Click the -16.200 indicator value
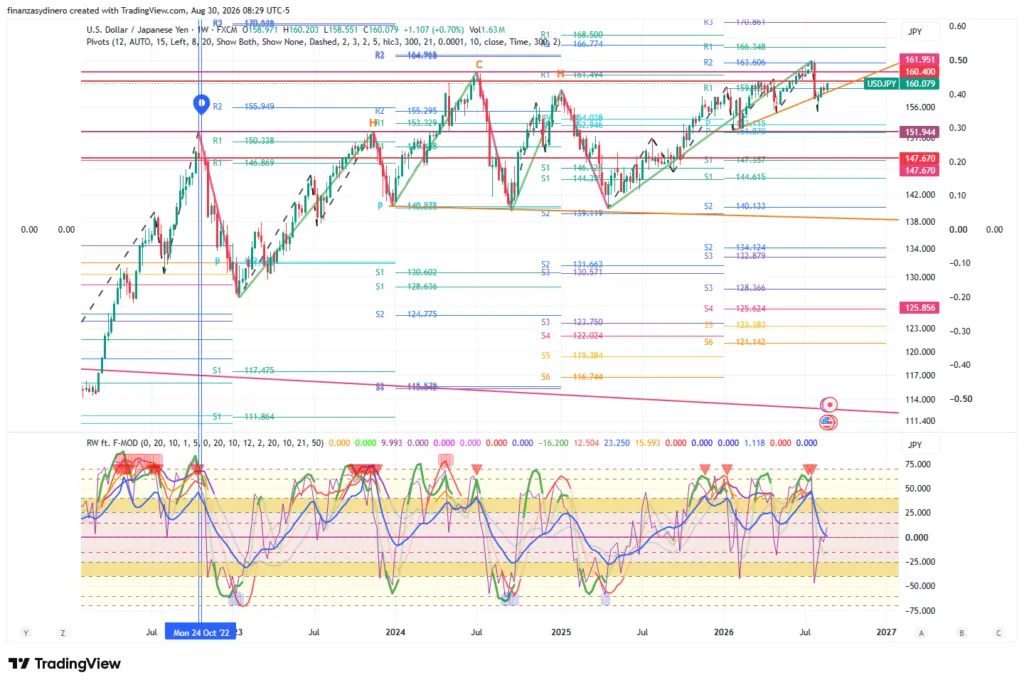The image size is (1024, 685). (552, 443)
